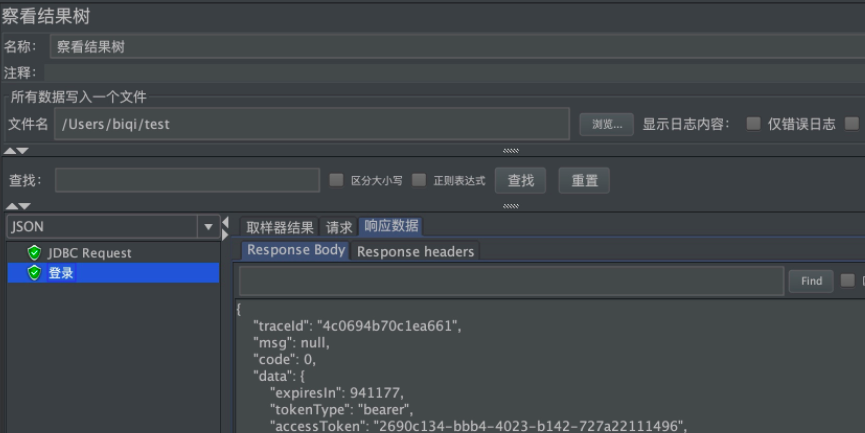Click the "accessToken" value line
865x433 pixels.
[x=478, y=426]
